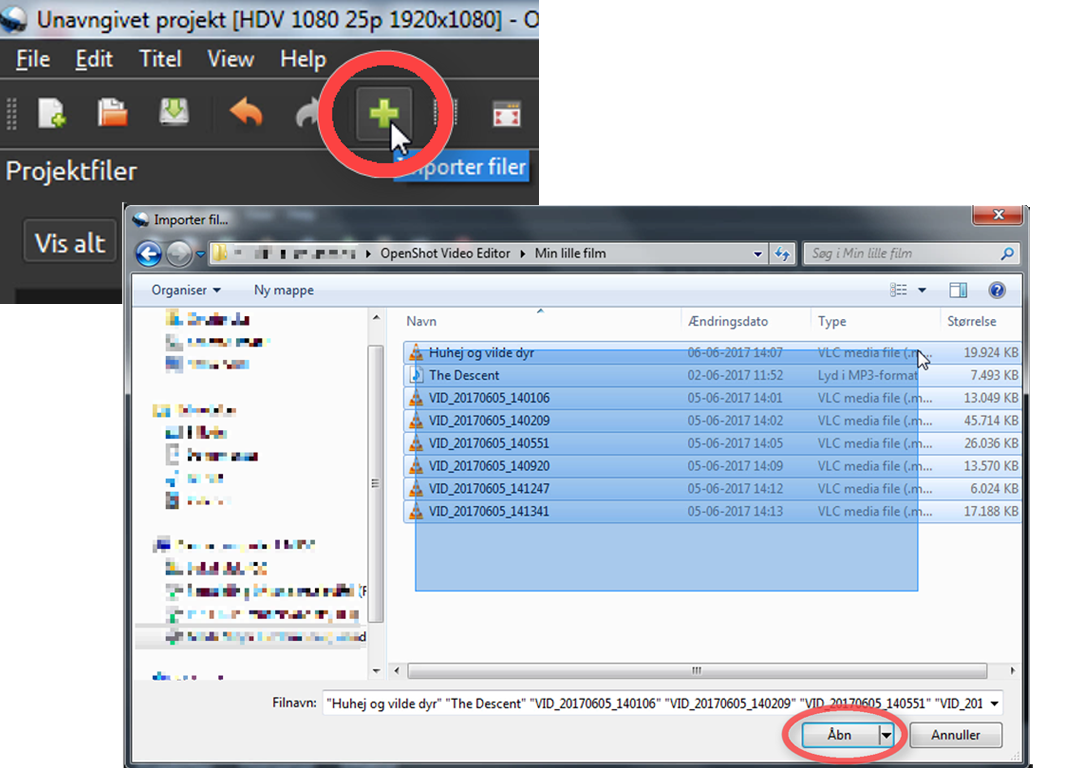
Task: Open the View menu
Action: 231,59
